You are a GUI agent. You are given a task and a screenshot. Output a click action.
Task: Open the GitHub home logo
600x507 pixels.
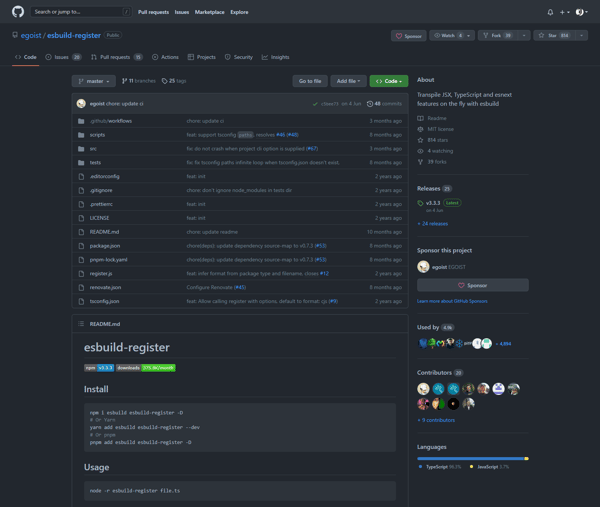(x=18, y=12)
